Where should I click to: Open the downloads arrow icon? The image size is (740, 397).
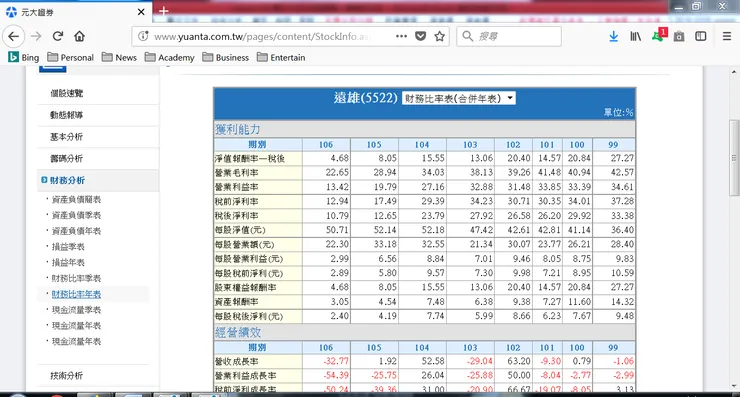[x=614, y=36]
